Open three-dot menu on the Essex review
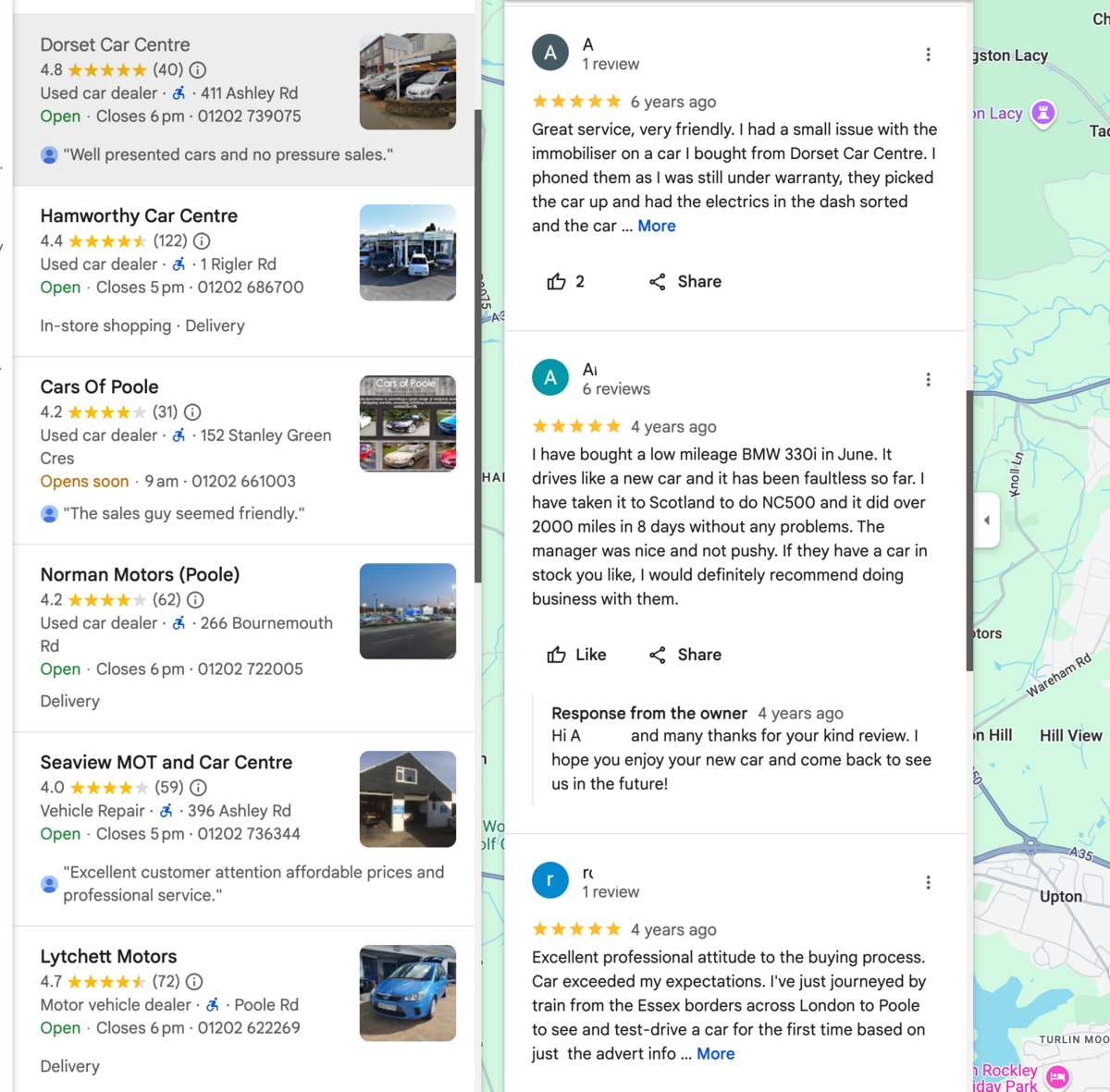Screen dimensions: 1110x1092 [928, 883]
